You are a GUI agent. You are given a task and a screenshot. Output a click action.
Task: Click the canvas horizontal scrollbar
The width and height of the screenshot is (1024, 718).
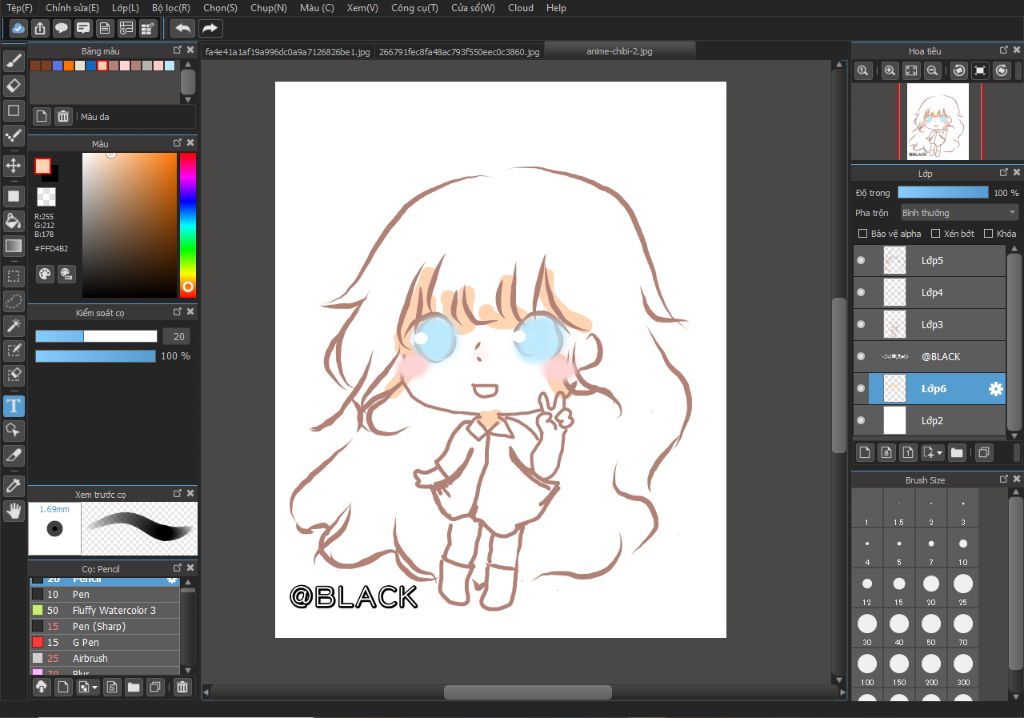point(528,692)
